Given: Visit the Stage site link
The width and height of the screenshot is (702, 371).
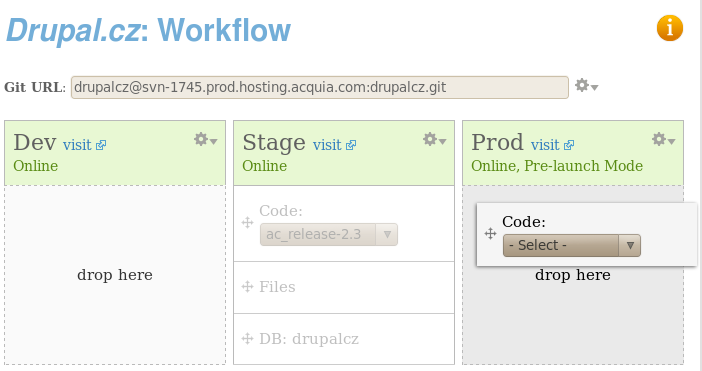Looking at the screenshot, I should 327,145.
